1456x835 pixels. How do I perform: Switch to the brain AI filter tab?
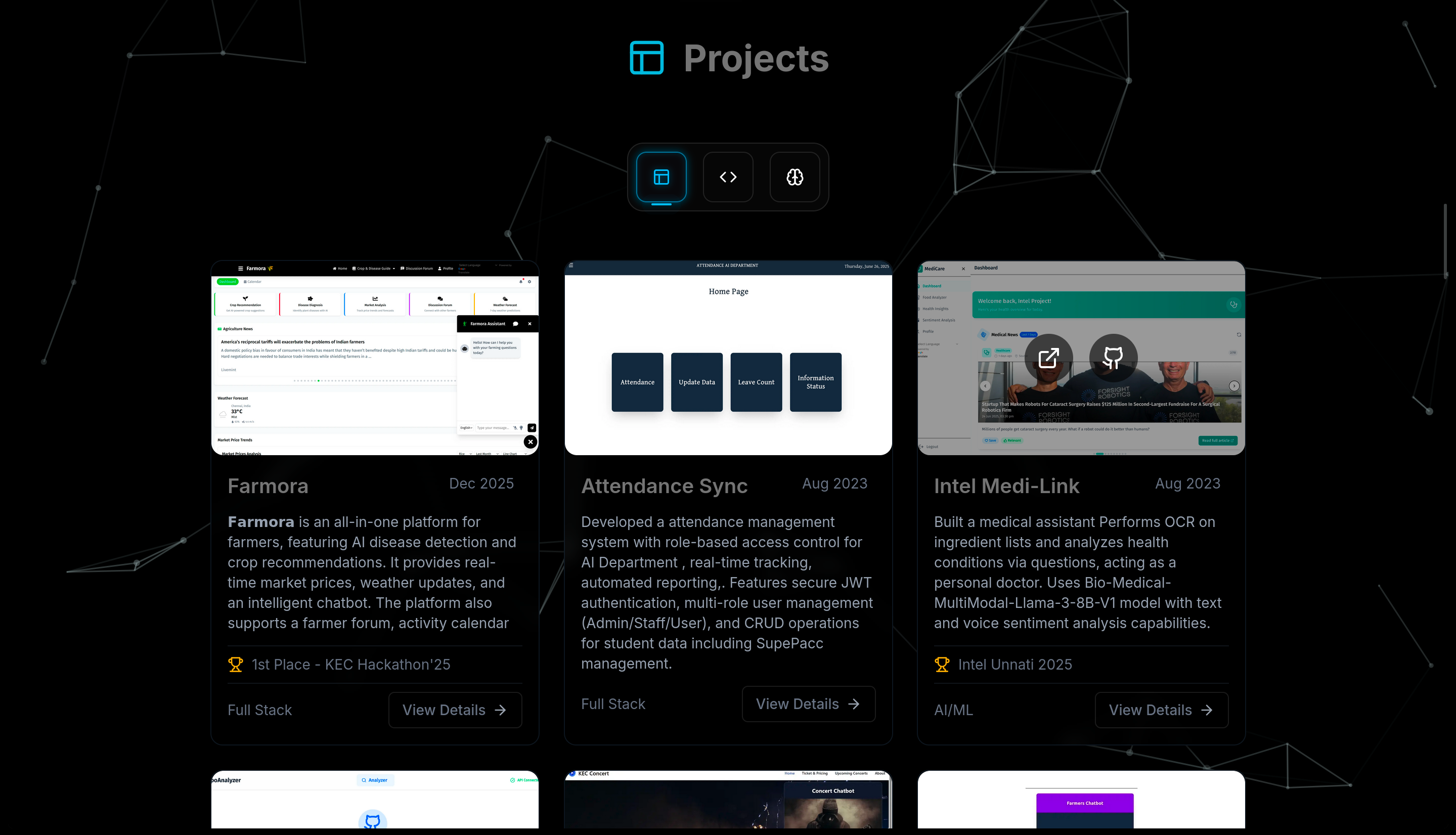point(794,177)
